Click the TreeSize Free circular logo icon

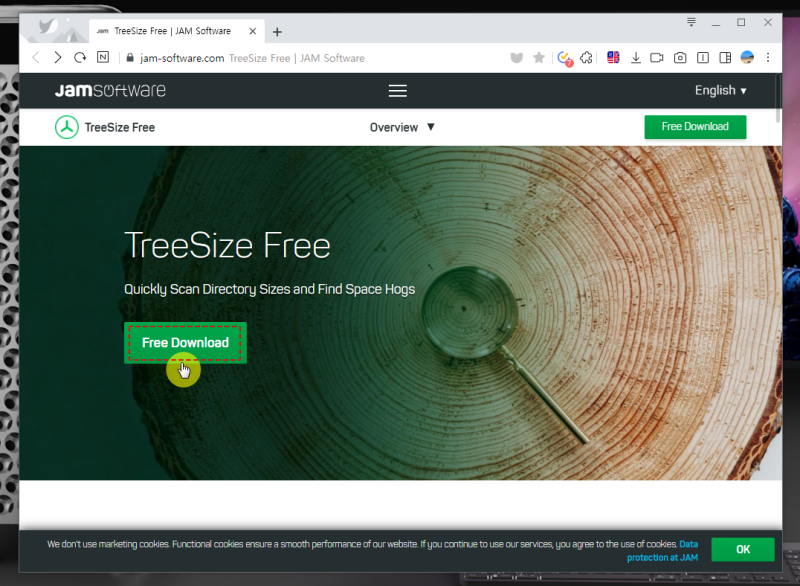coord(67,127)
